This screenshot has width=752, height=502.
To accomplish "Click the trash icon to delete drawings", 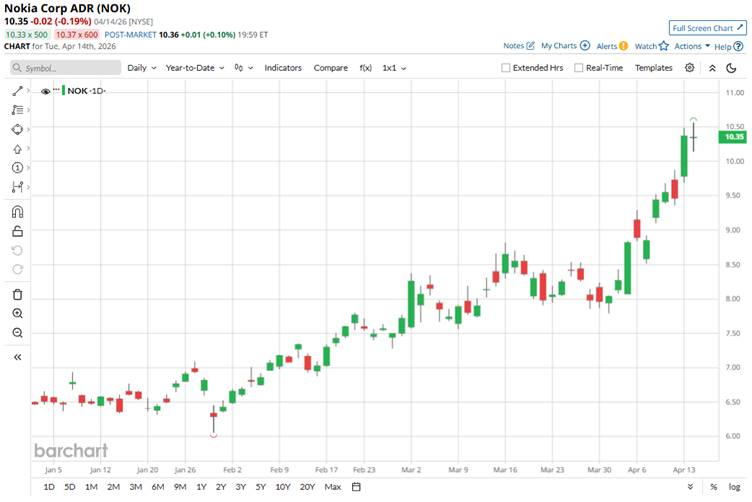I will tap(17, 294).
